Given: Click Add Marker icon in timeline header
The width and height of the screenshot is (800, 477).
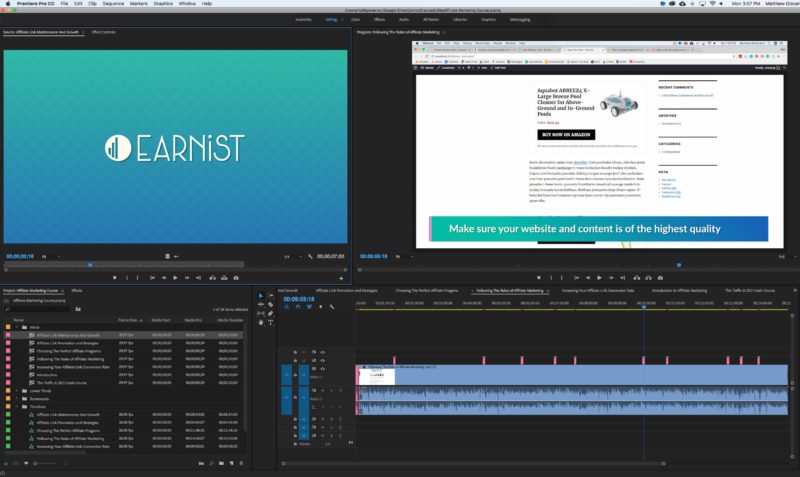Looking at the screenshot, I should point(320,307).
